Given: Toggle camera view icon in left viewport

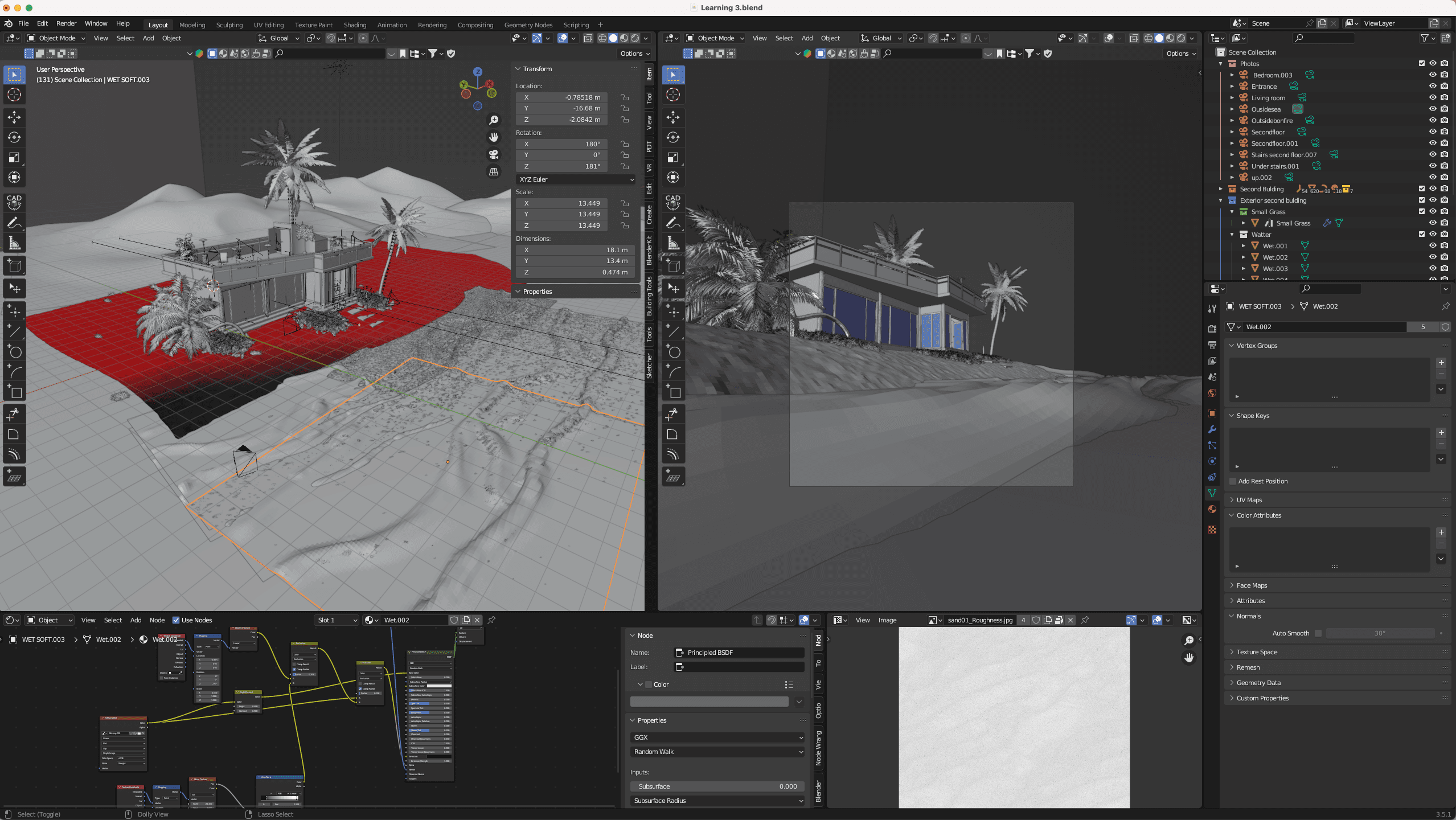Looking at the screenshot, I should point(494,154).
